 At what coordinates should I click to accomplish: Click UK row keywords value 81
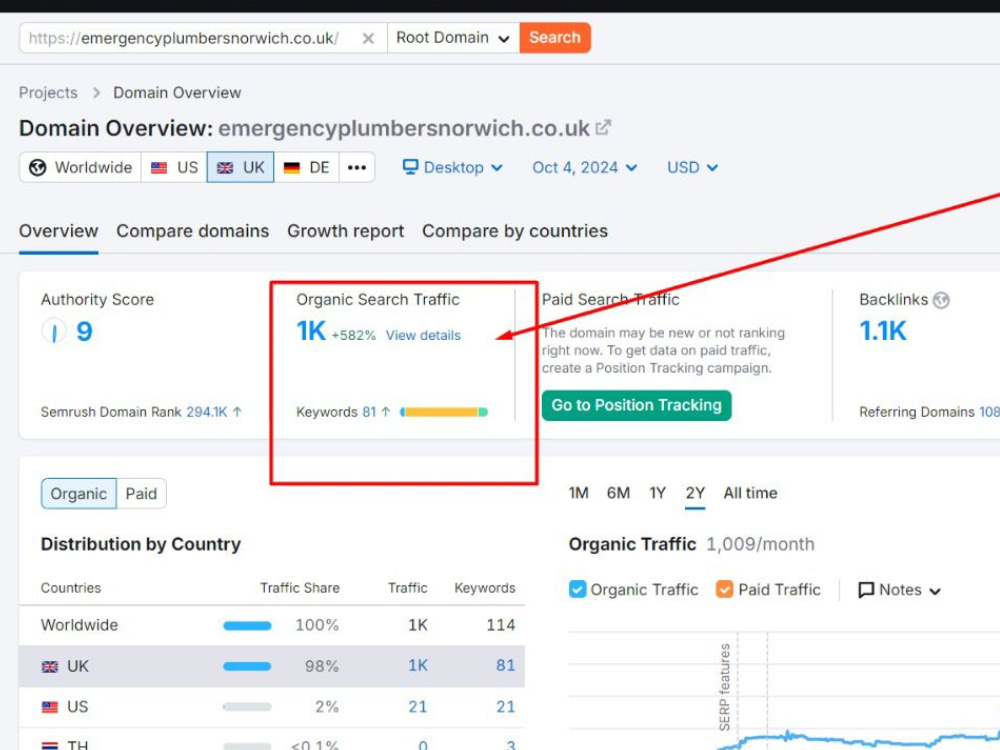(x=506, y=666)
